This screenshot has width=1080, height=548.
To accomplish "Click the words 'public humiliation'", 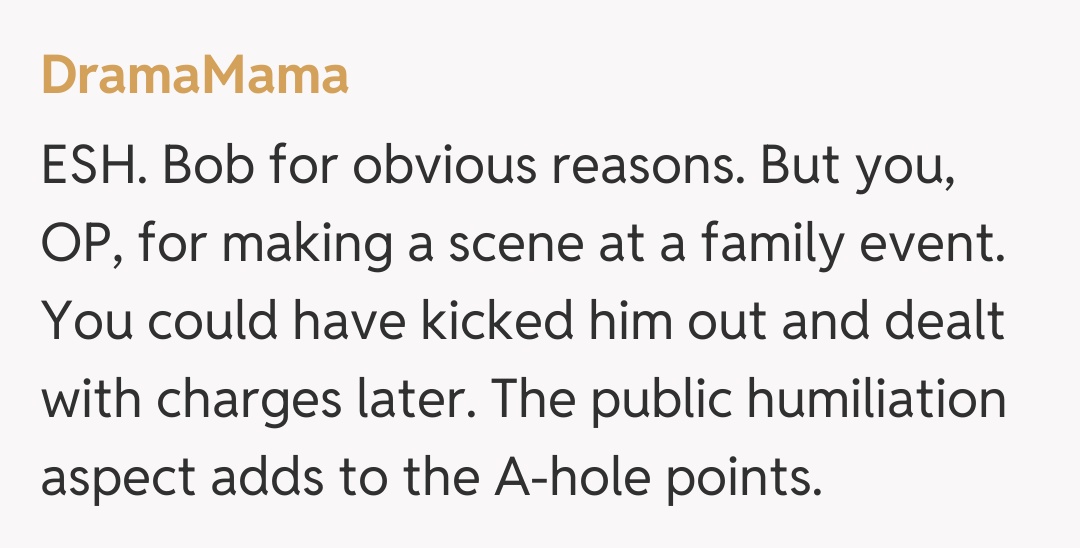I will coord(790,401).
